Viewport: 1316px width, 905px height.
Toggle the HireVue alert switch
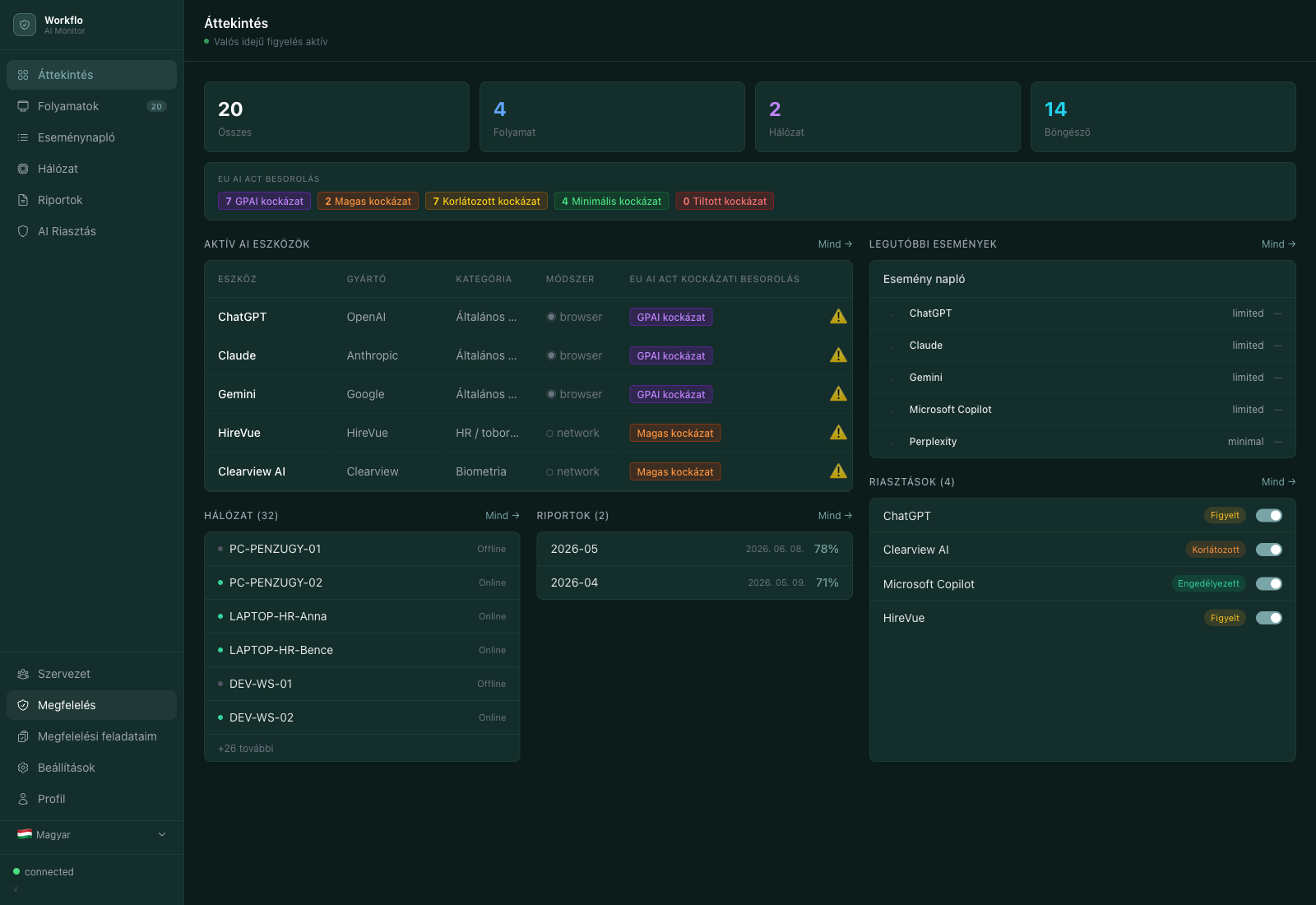tap(1269, 618)
